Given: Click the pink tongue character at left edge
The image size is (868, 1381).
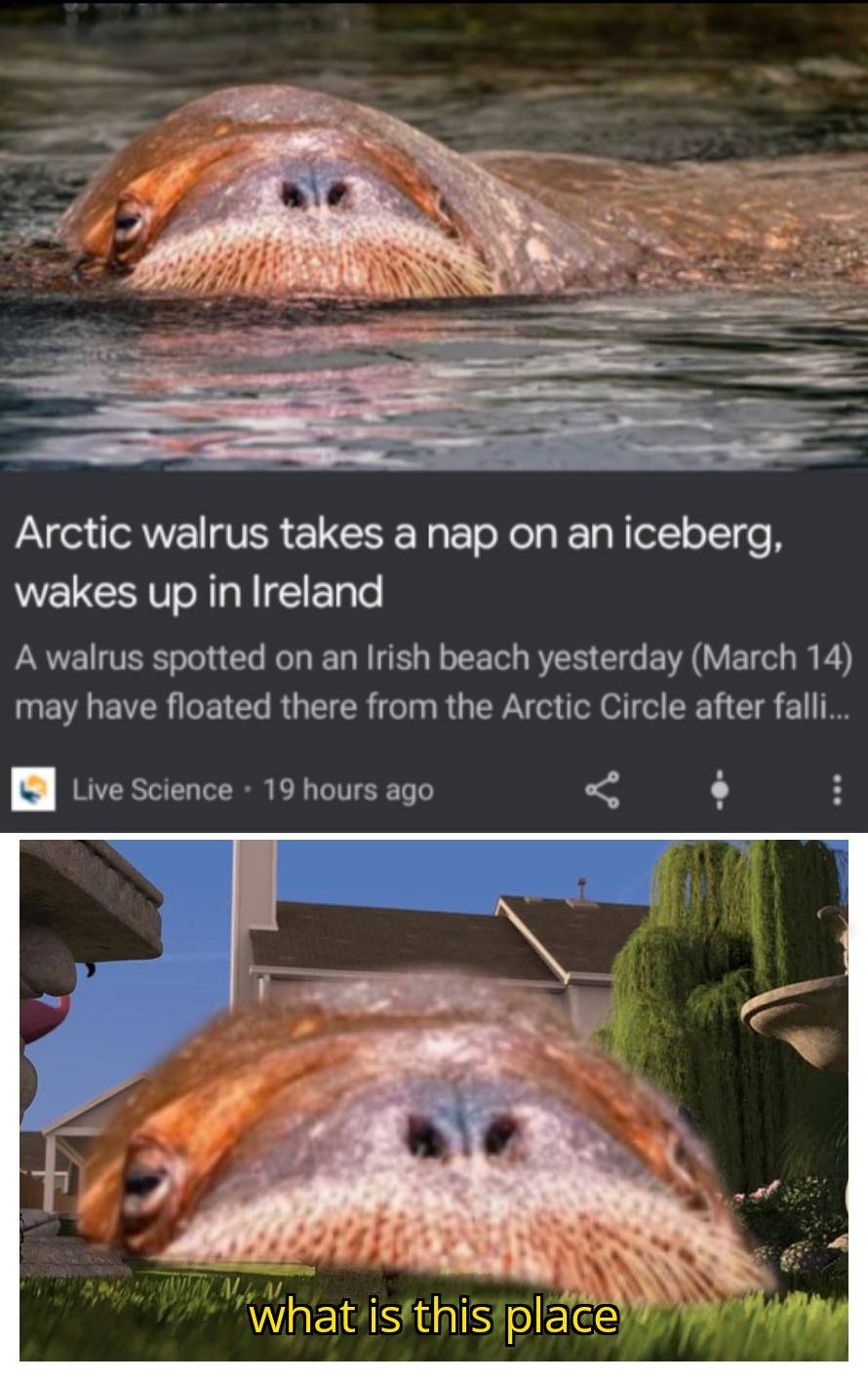Looking at the screenshot, I should click(x=46, y=1014).
